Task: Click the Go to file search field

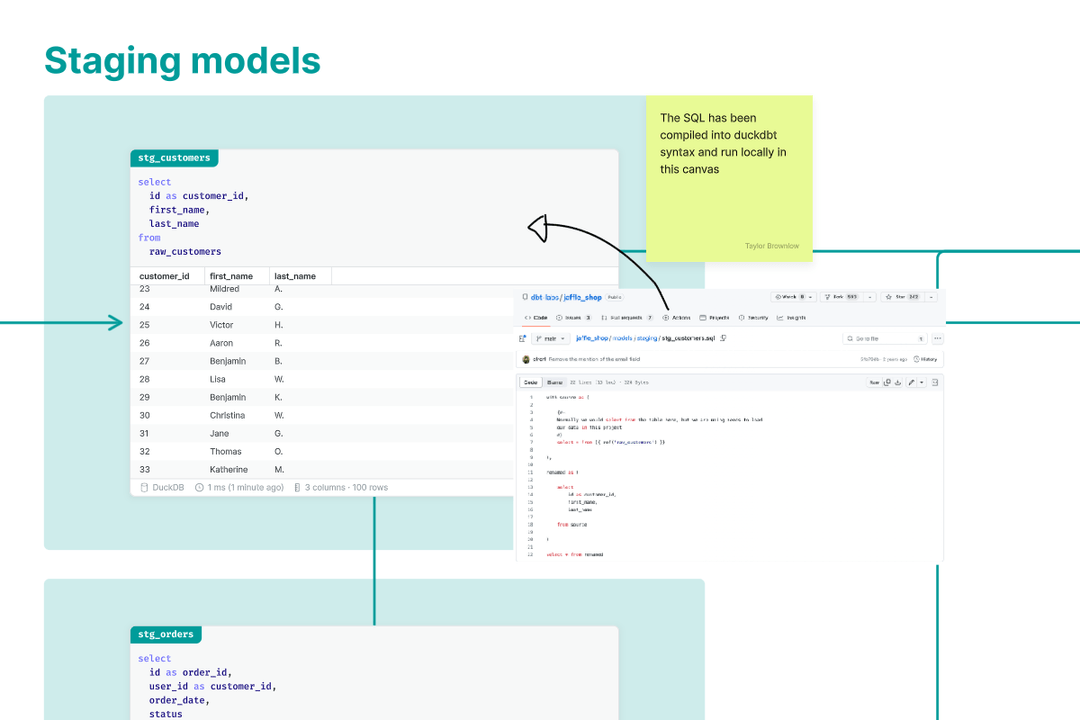Action: [x=873, y=338]
